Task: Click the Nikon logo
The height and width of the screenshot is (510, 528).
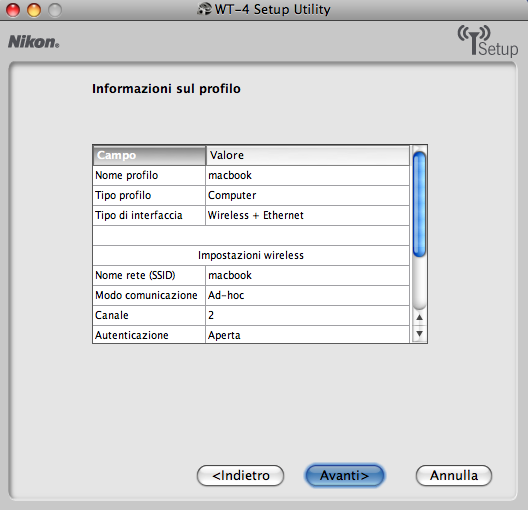Action: pos(33,42)
